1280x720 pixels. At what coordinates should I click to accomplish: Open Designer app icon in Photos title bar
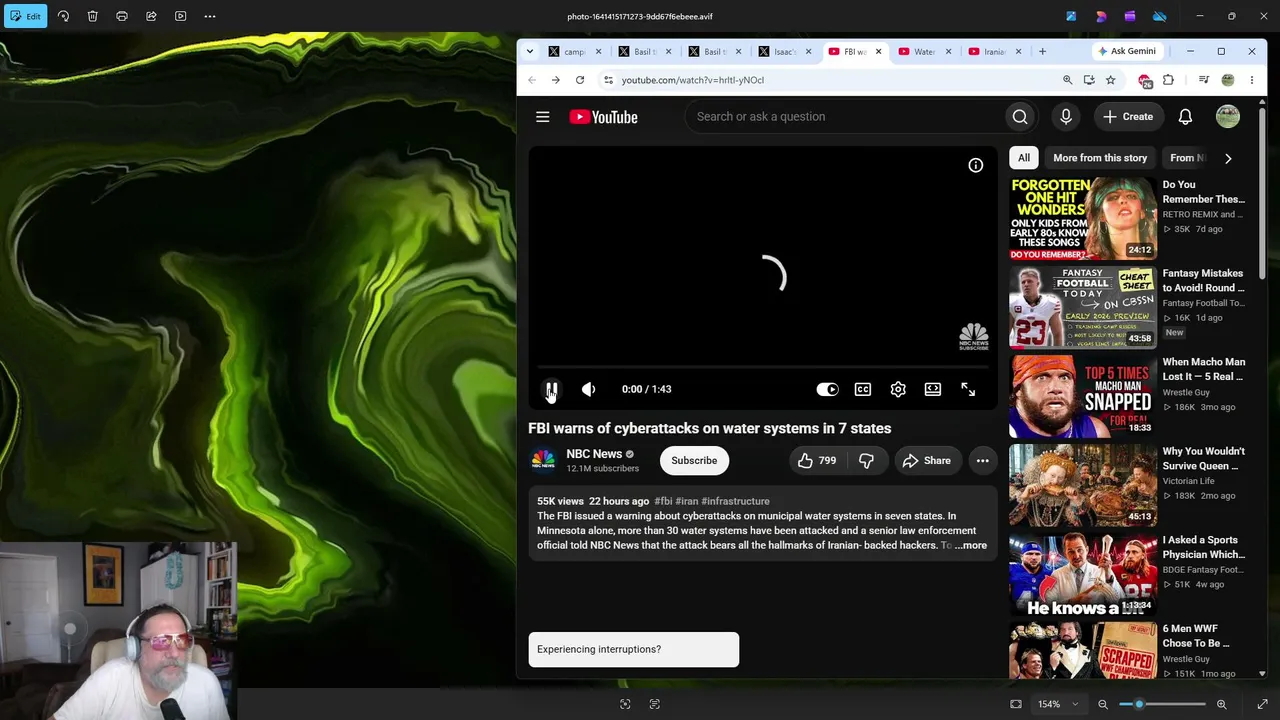click(1101, 16)
